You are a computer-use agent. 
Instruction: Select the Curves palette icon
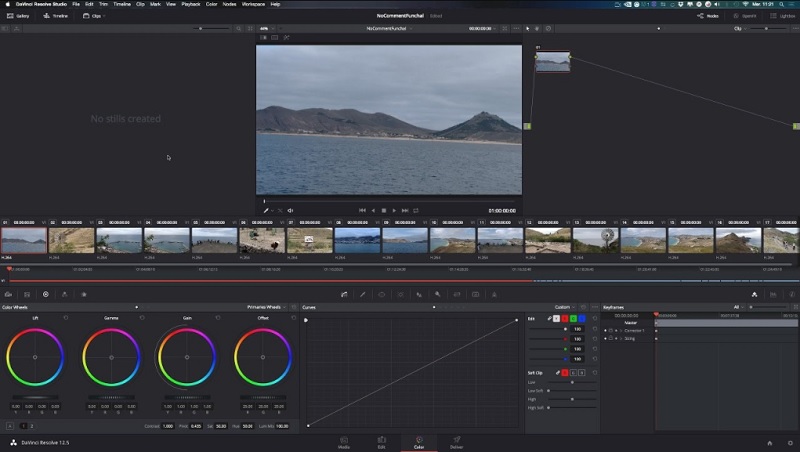coord(344,294)
